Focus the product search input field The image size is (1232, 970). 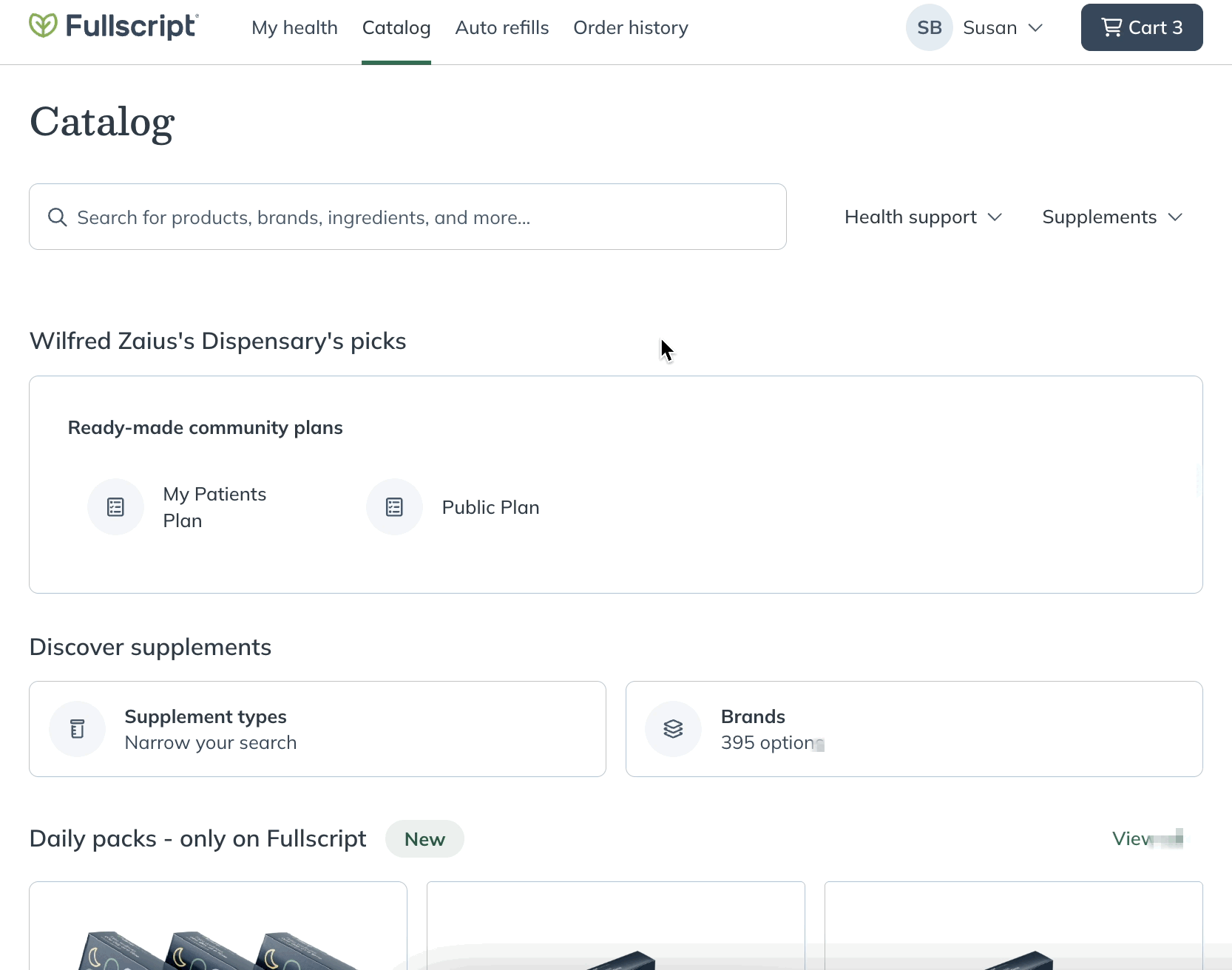(x=407, y=217)
